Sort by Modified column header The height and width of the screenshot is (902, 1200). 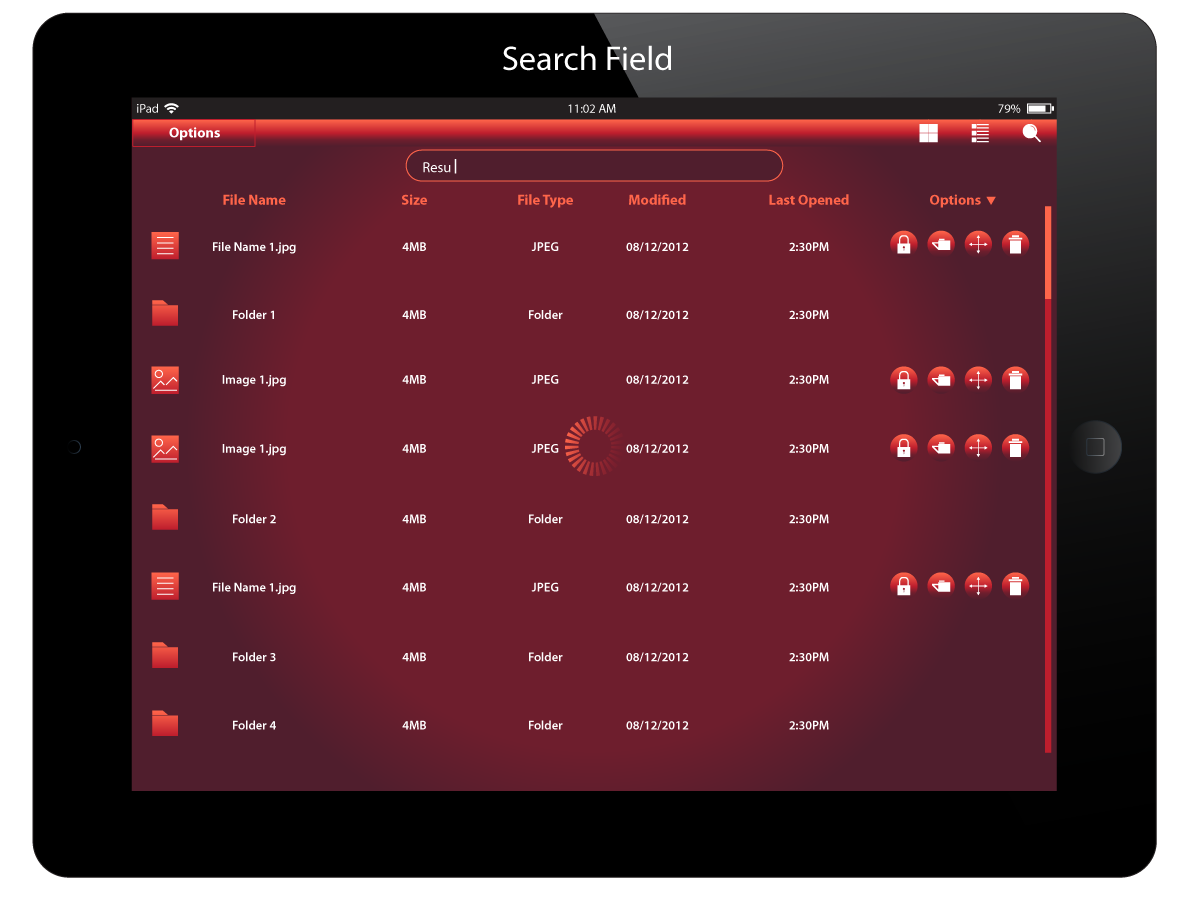tap(657, 200)
